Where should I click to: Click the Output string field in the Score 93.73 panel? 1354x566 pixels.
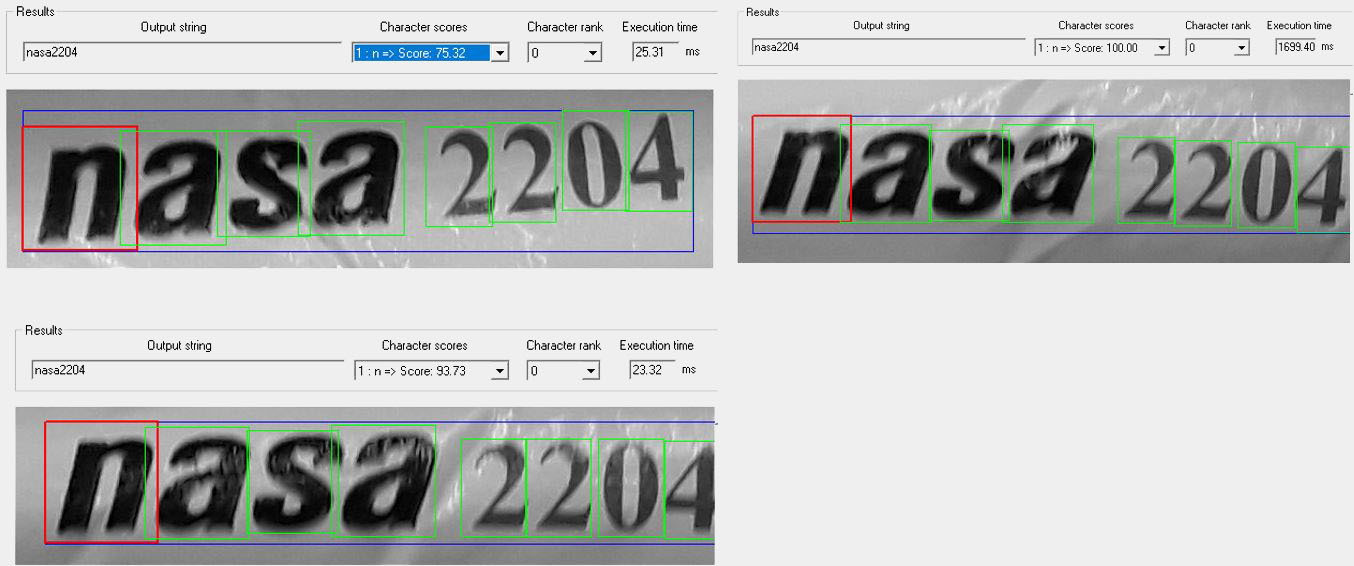(x=187, y=371)
